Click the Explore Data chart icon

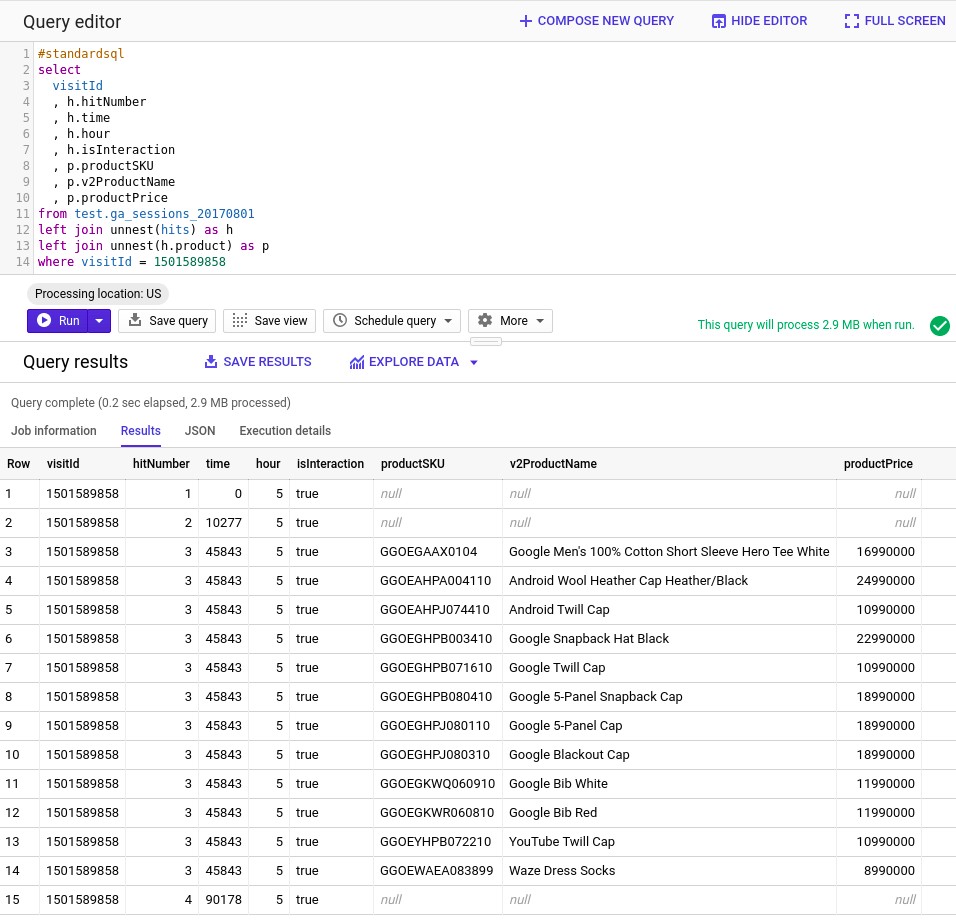(x=357, y=362)
